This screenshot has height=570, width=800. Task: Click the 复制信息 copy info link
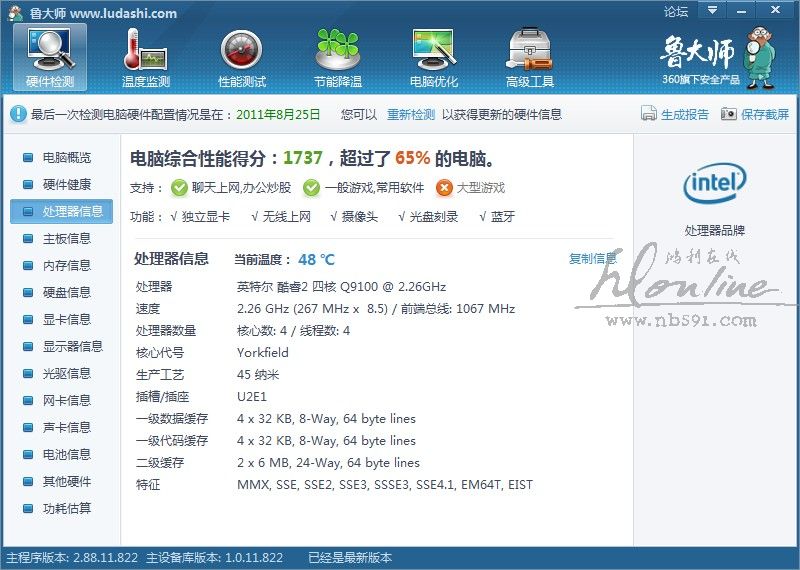592,259
